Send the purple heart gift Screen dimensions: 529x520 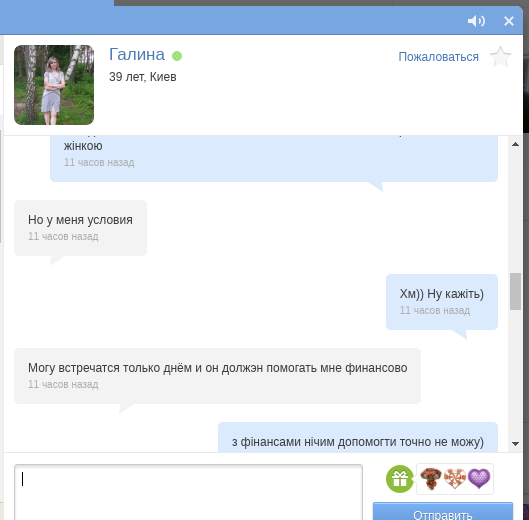click(x=479, y=478)
